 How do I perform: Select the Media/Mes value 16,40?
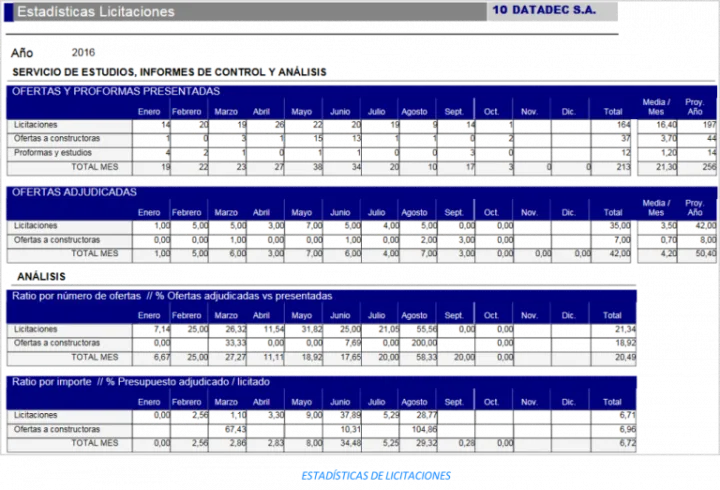click(x=667, y=124)
